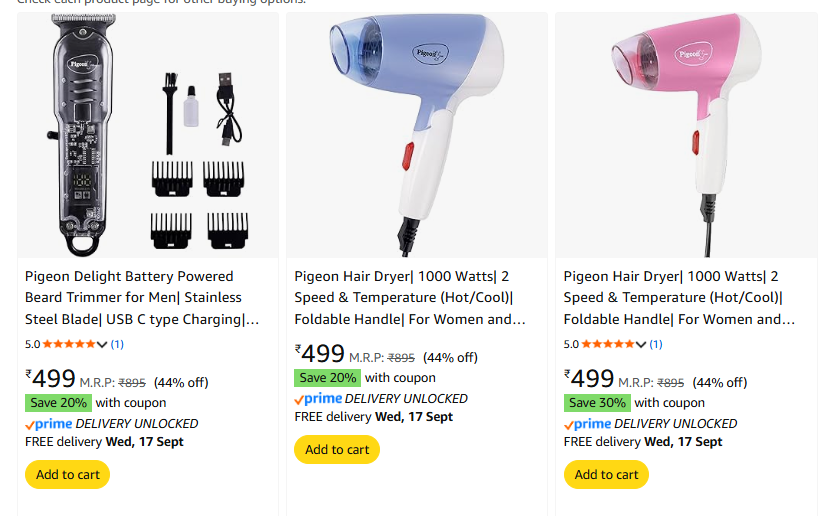Click the Prime logo under blue hair dryer

pos(318,399)
